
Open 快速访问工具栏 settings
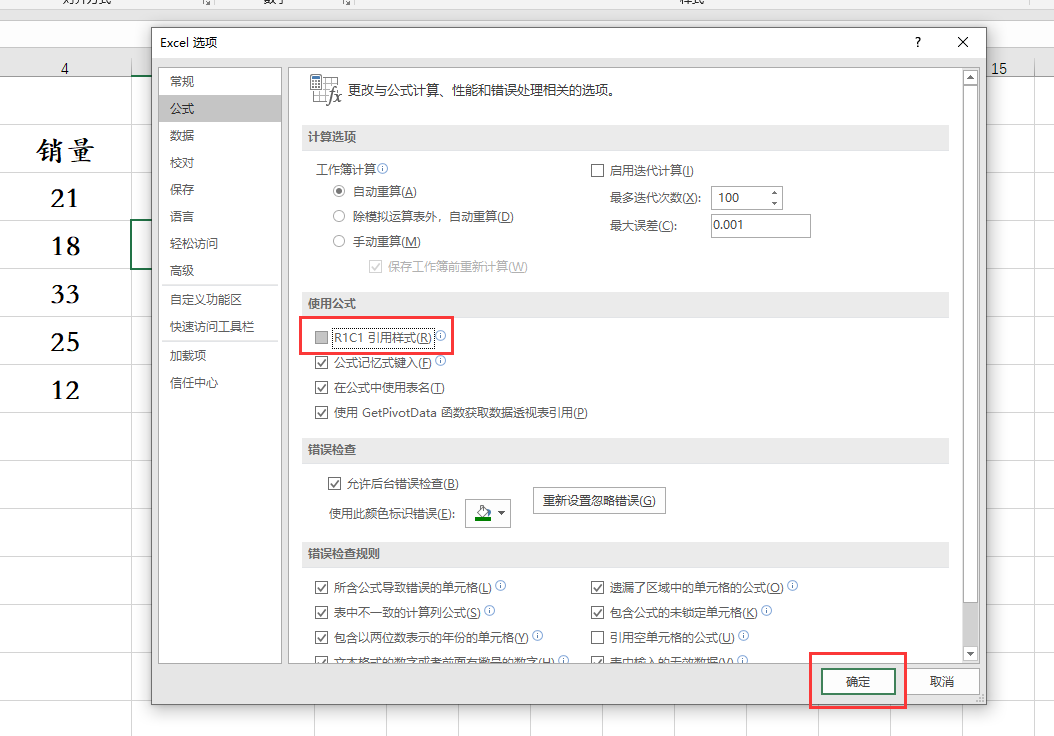(x=220, y=327)
